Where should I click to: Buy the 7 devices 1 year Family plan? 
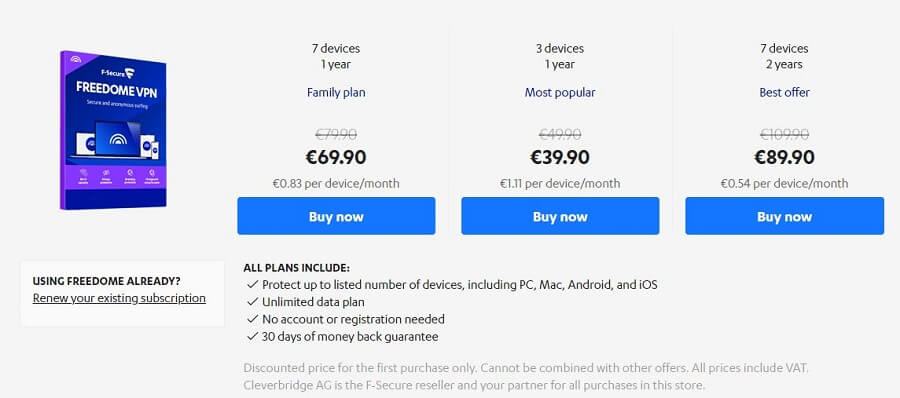[x=336, y=216]
